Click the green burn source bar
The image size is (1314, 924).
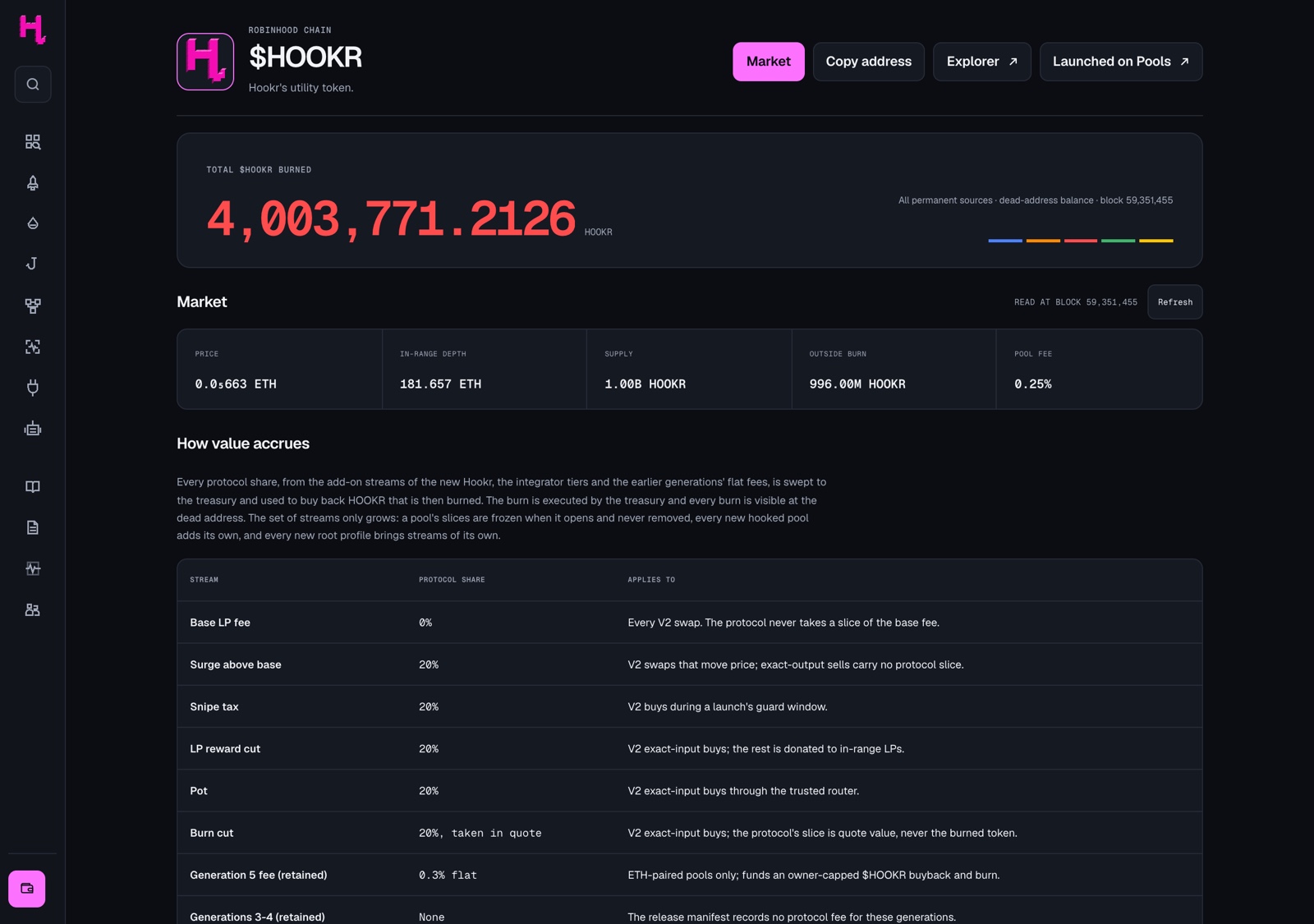(x=1118, y=241)
